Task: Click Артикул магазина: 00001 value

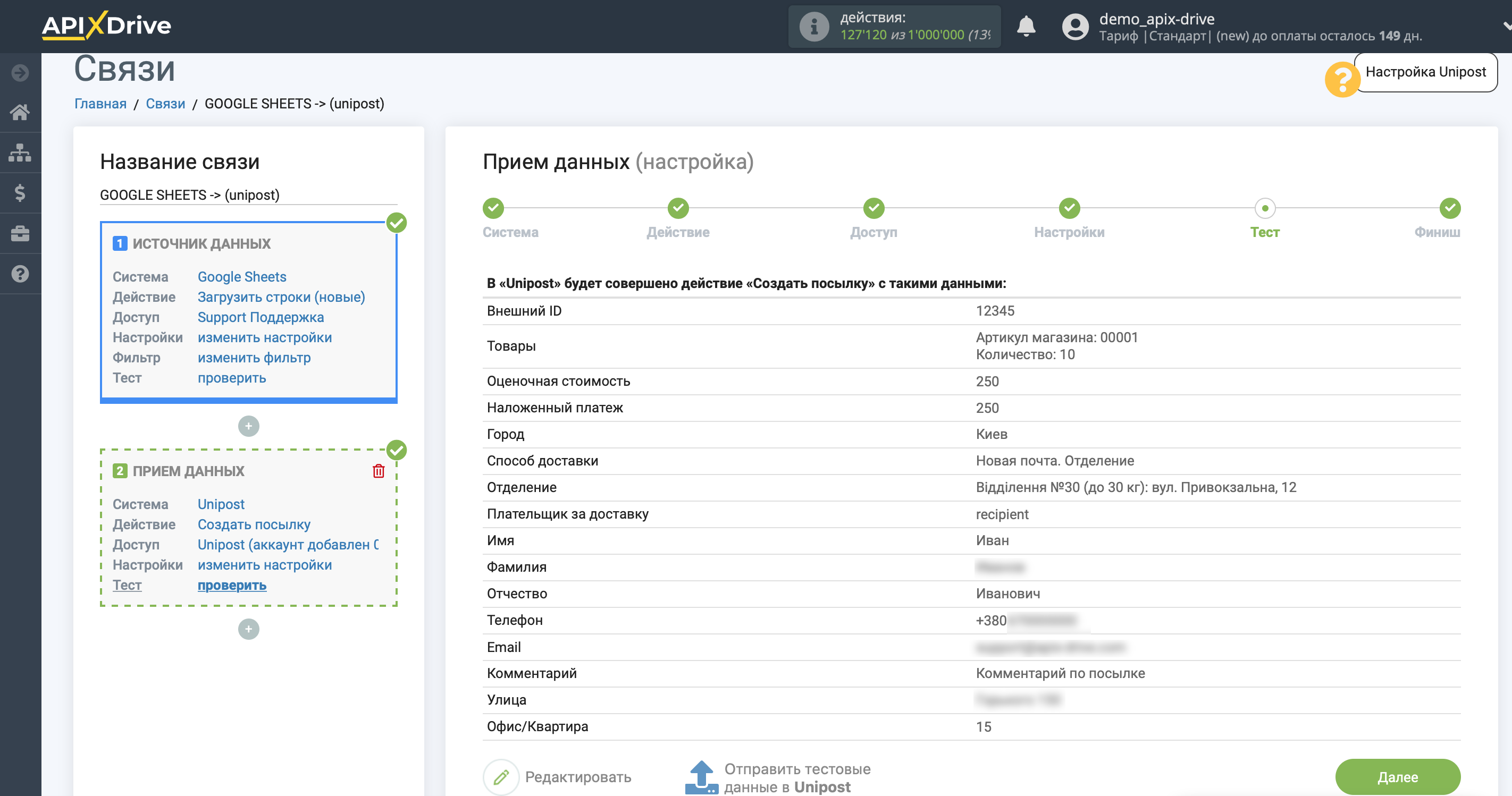Action: [x=1056, y=337]
